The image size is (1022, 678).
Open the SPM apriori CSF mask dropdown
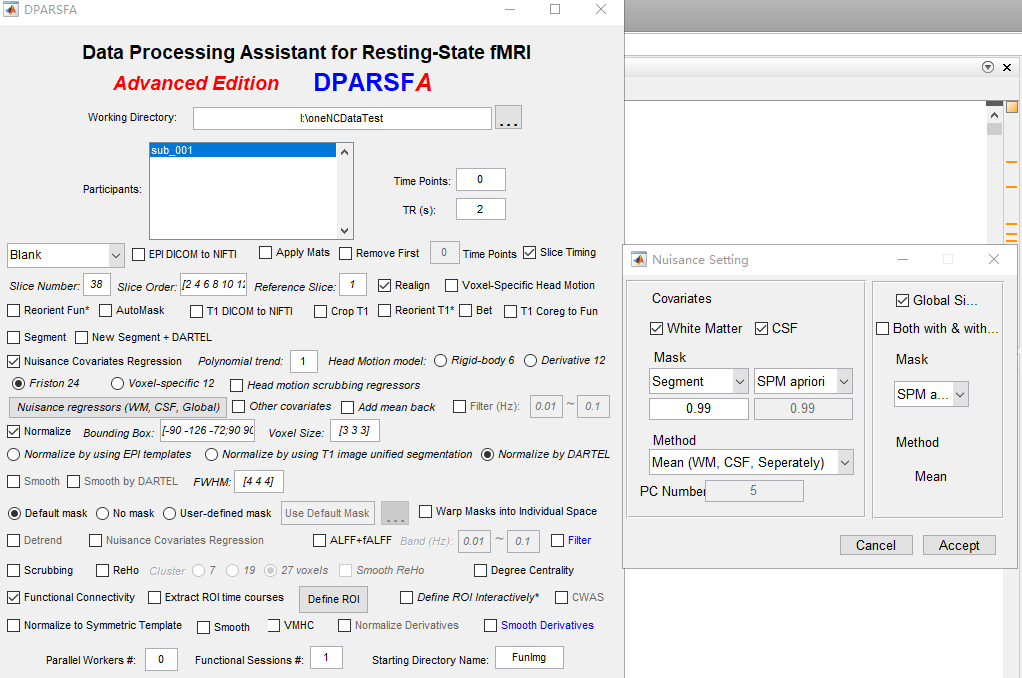pos(803,381)
